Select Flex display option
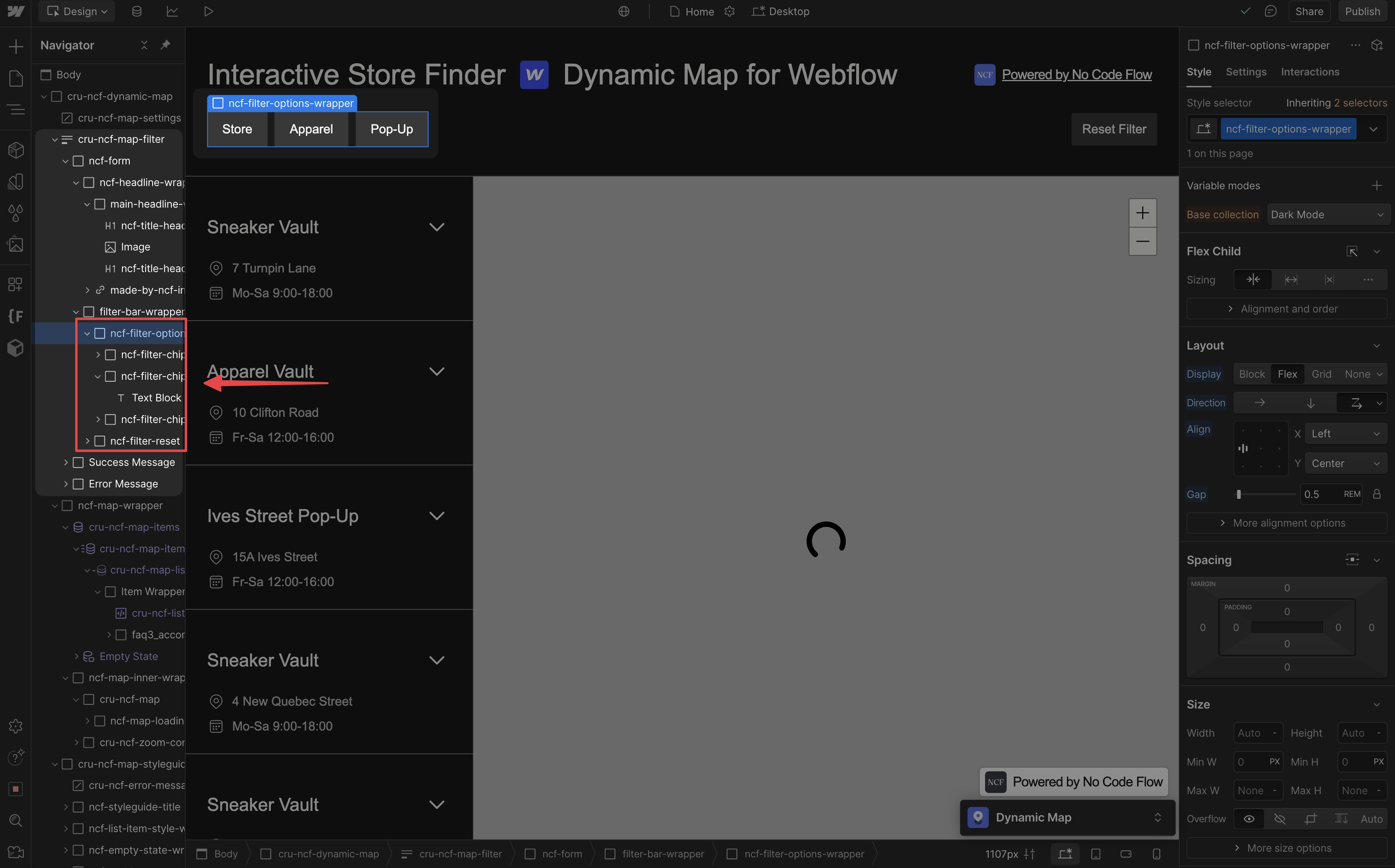Image resolution: width=1395 pixels, height=868 pixels. tap(1287, 374)
